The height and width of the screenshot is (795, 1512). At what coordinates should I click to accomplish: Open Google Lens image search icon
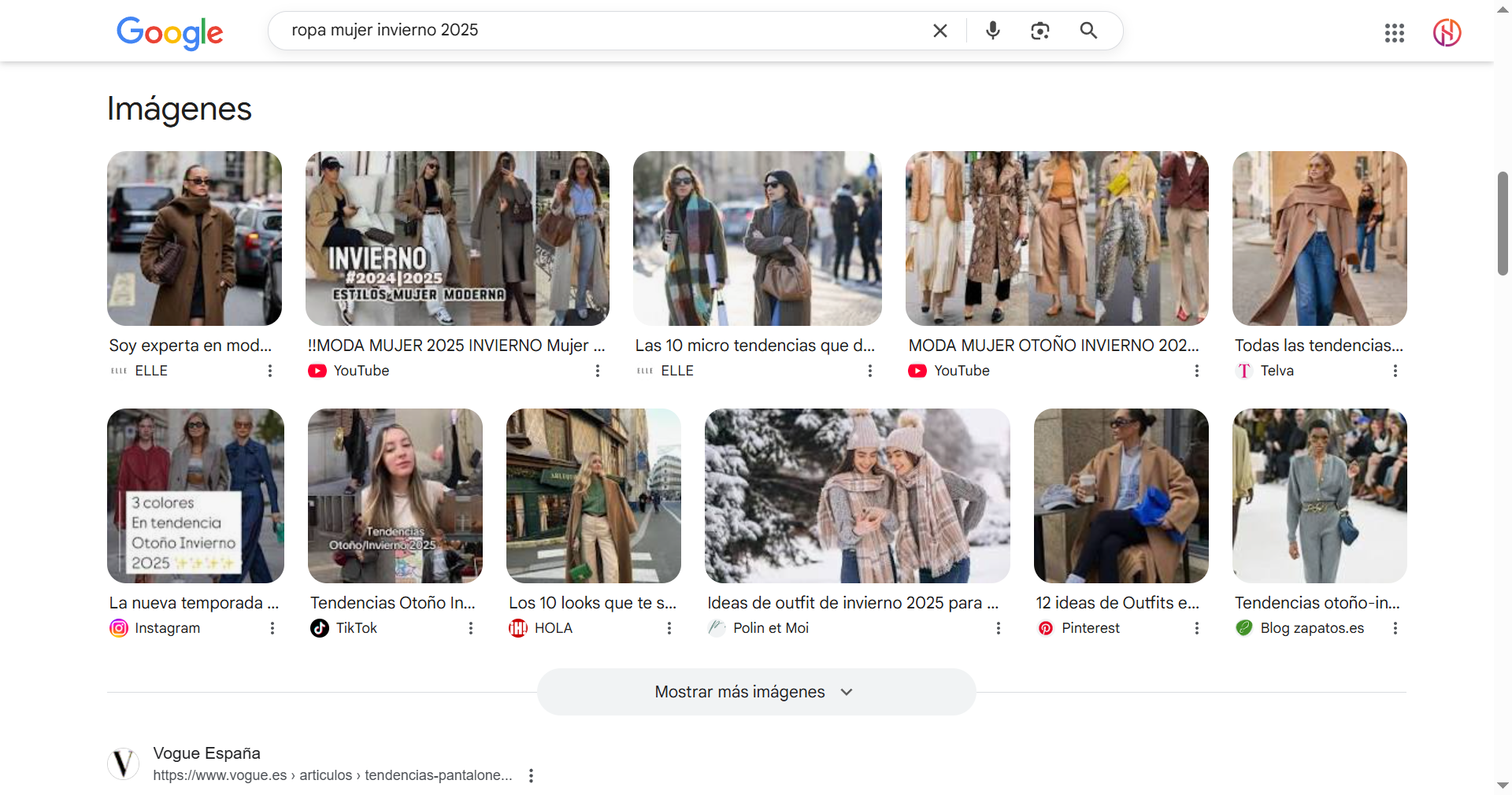click(1040, 31)
